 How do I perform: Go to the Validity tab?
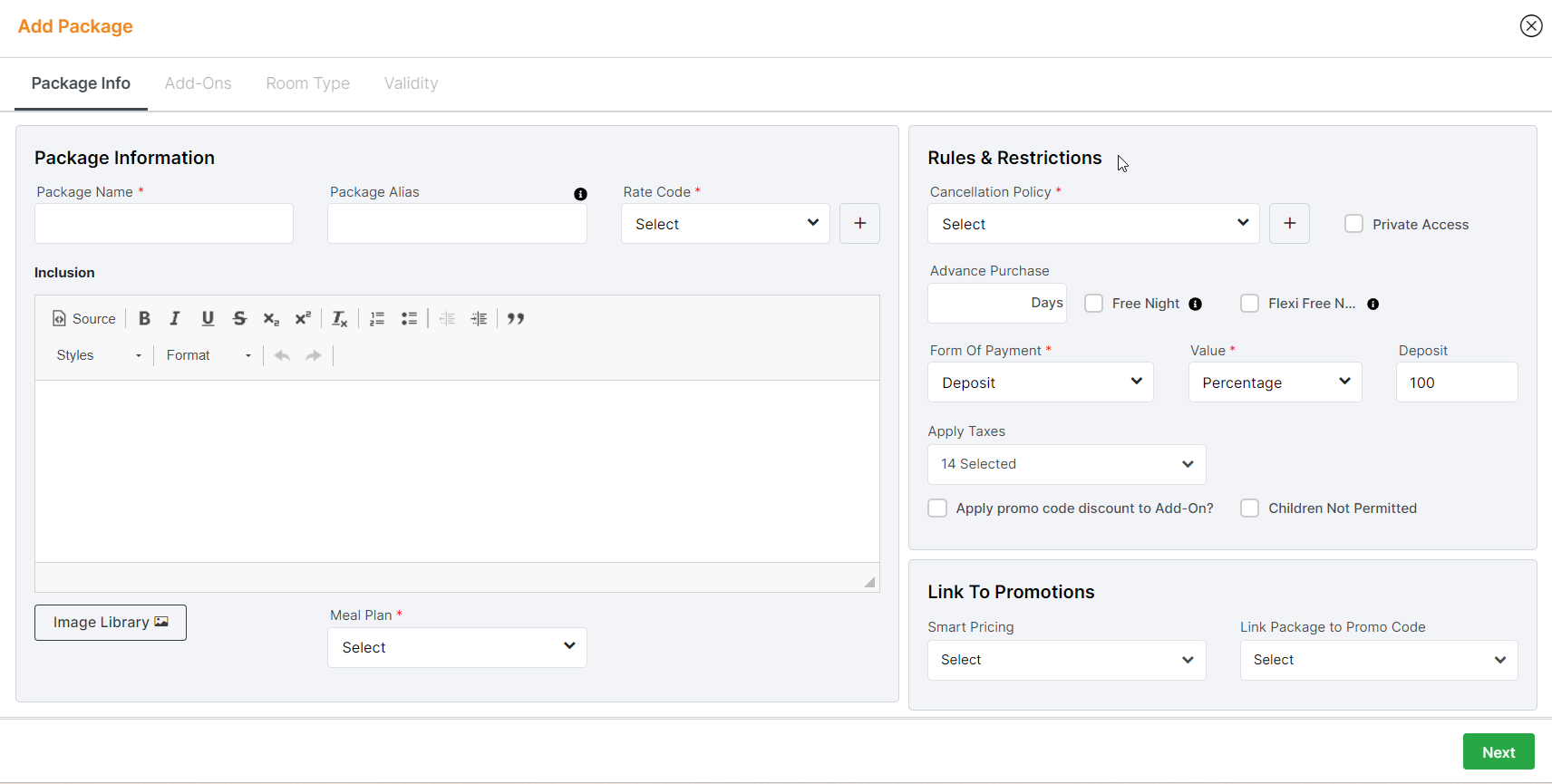[411, 83]
